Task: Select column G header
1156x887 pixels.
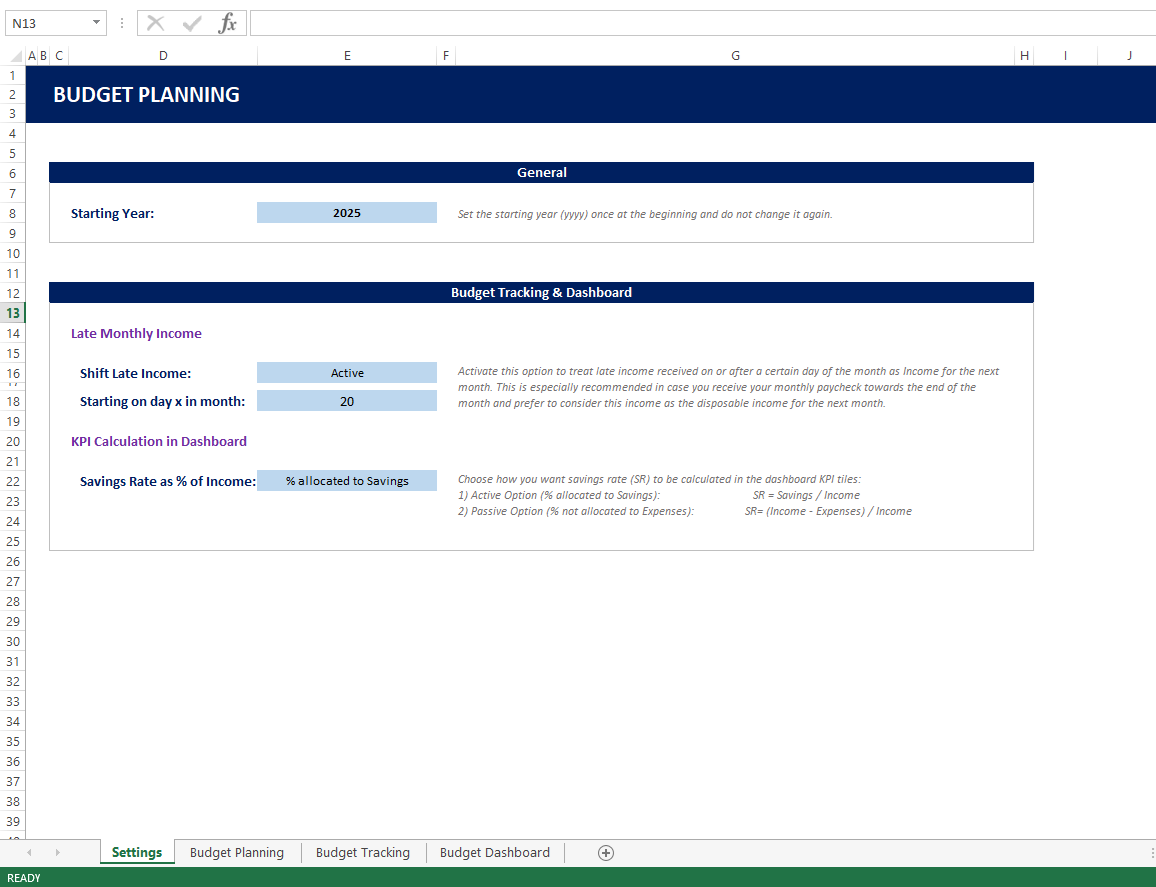Action: [x=735, y=56]
